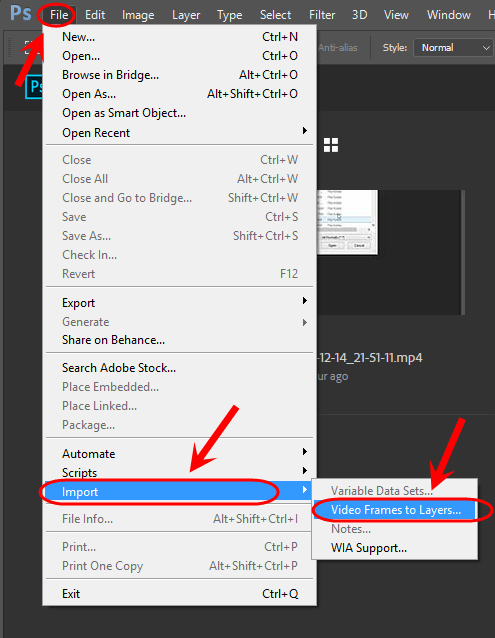Open the Style dropdown set to Normal
This screenshot has width=495, height=638.
[453, 48]
